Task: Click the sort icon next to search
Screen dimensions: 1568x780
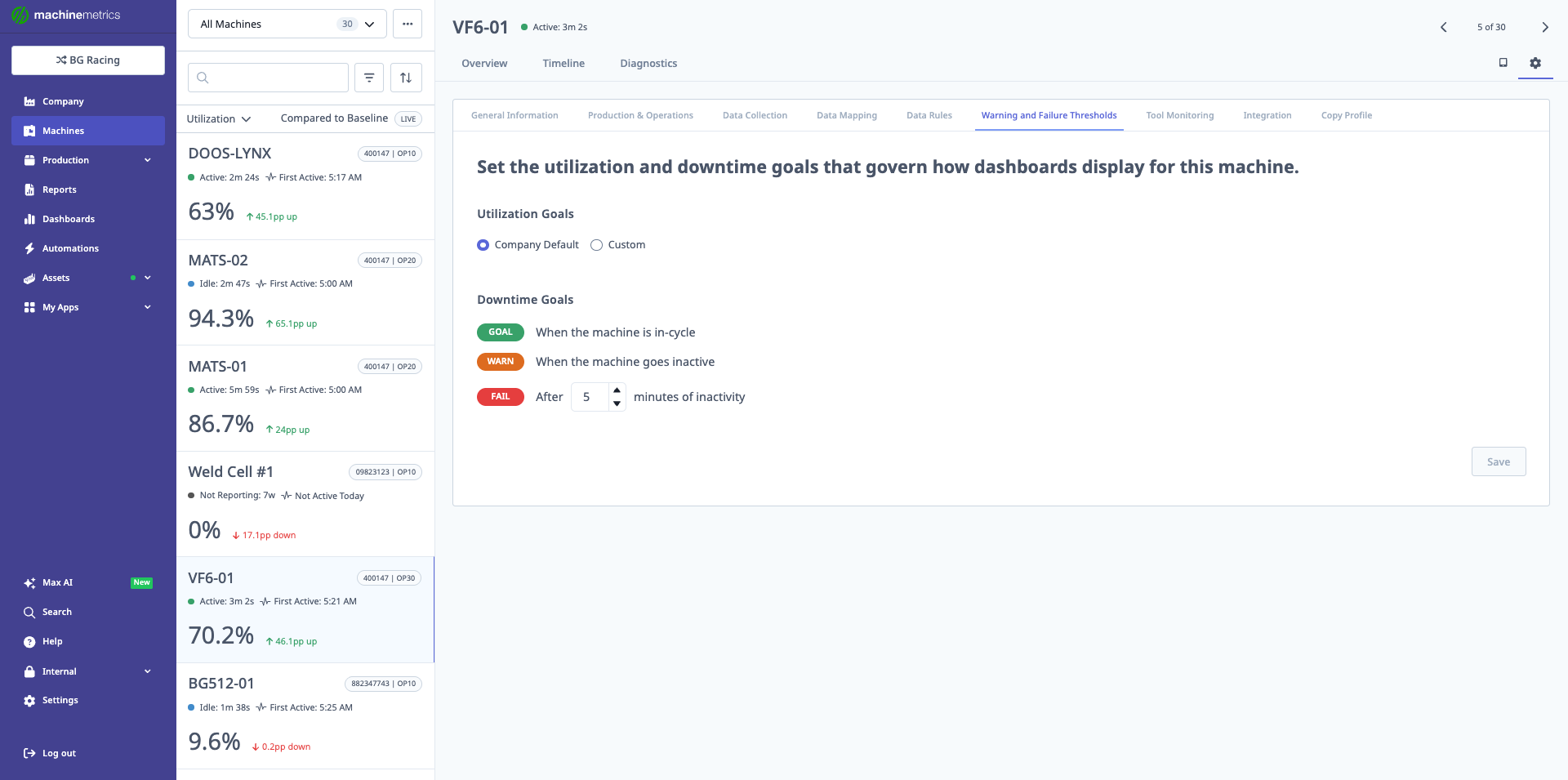Action: pos(406,78)
